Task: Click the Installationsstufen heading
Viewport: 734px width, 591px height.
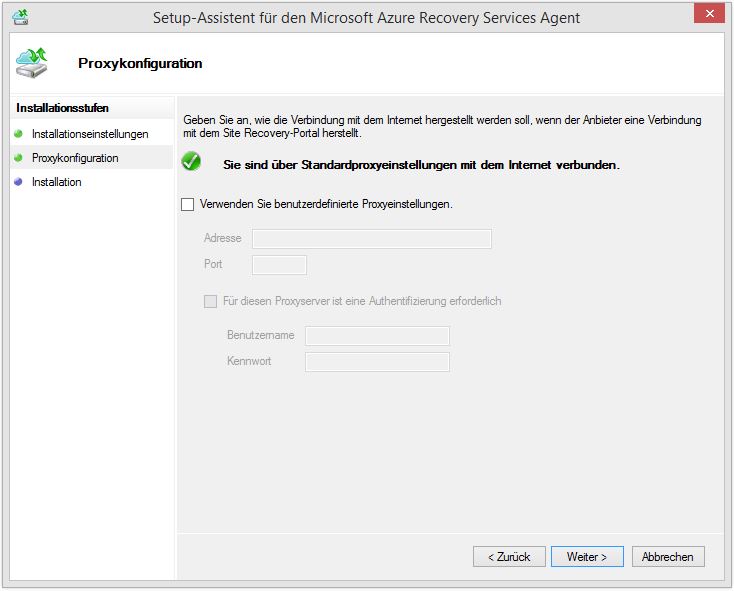Action: click(x=62, y=108)
